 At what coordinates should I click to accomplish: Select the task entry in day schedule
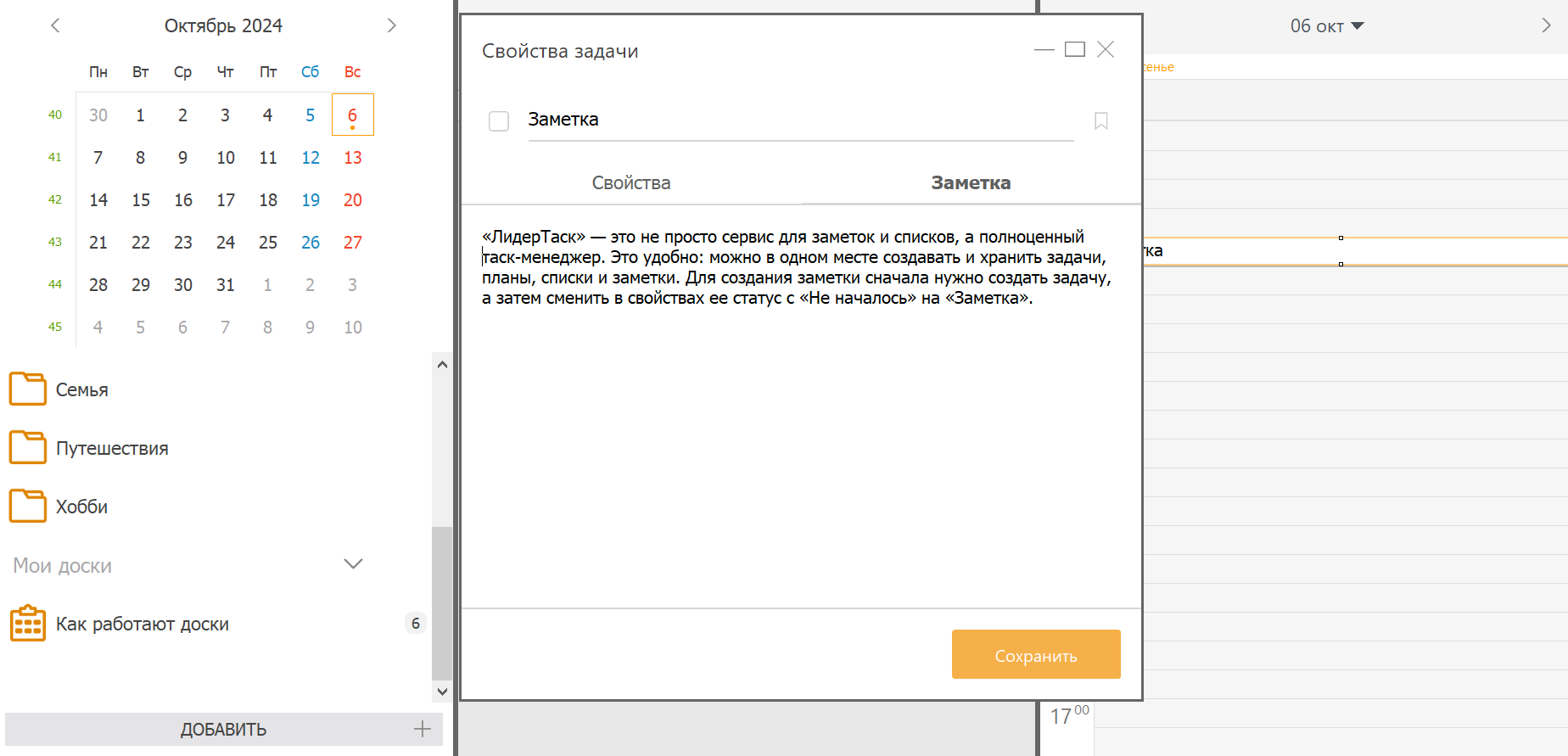click(1354, 251)
